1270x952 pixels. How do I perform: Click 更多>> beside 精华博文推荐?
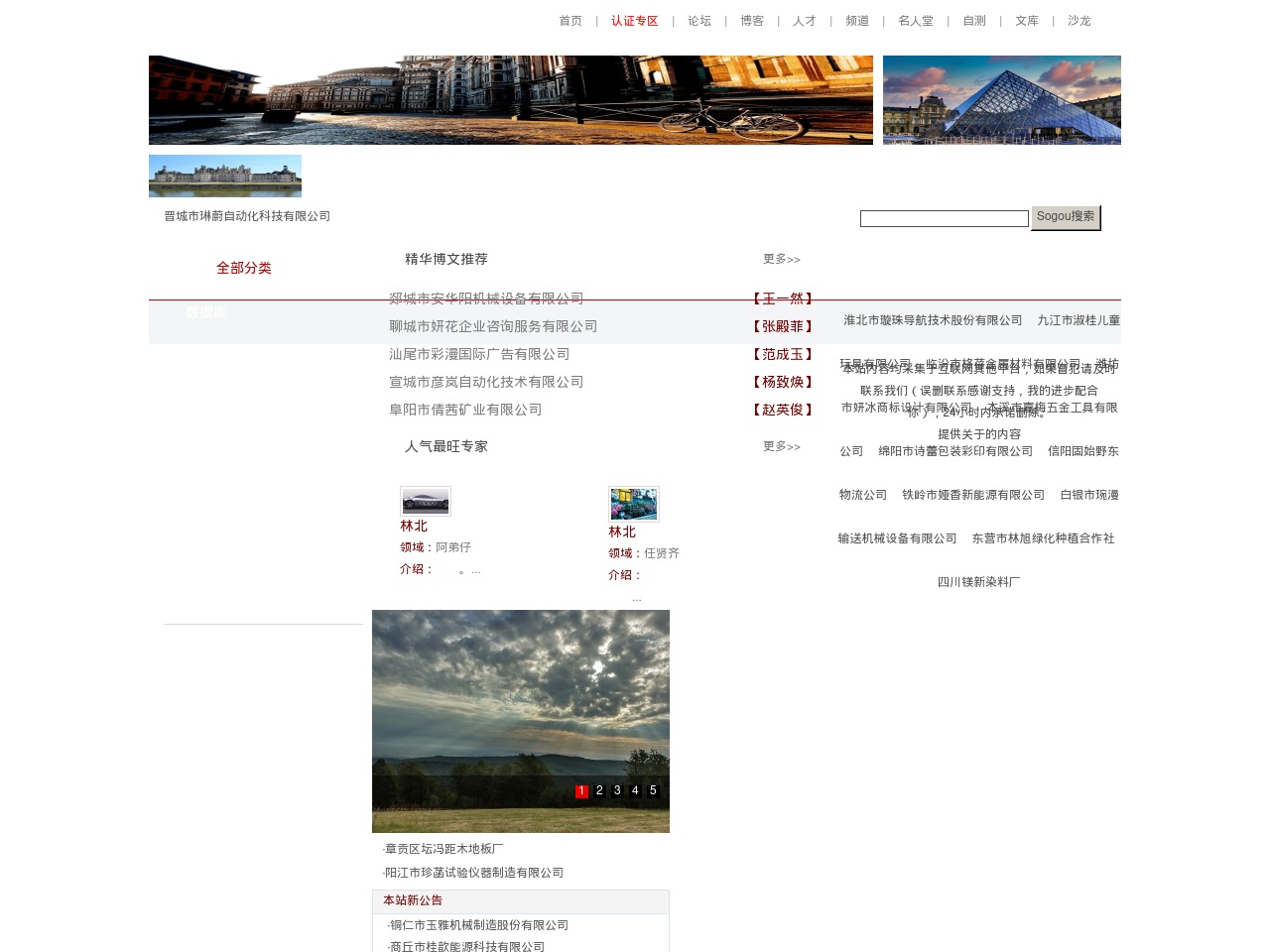pos(782,259)
